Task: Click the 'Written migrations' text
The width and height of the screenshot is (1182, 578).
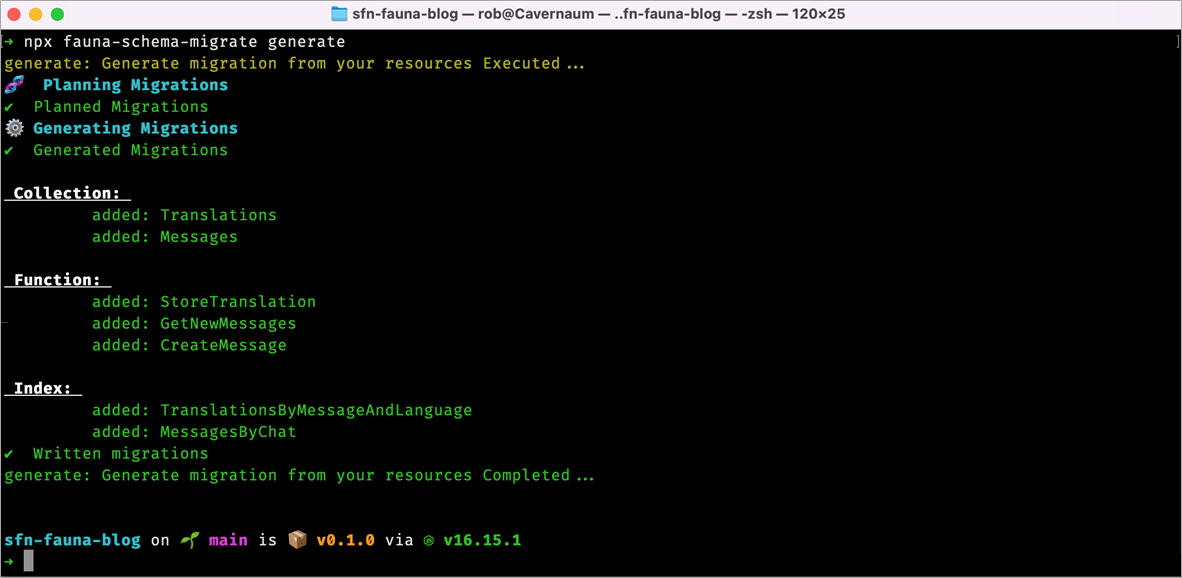Action: point(121,454)
